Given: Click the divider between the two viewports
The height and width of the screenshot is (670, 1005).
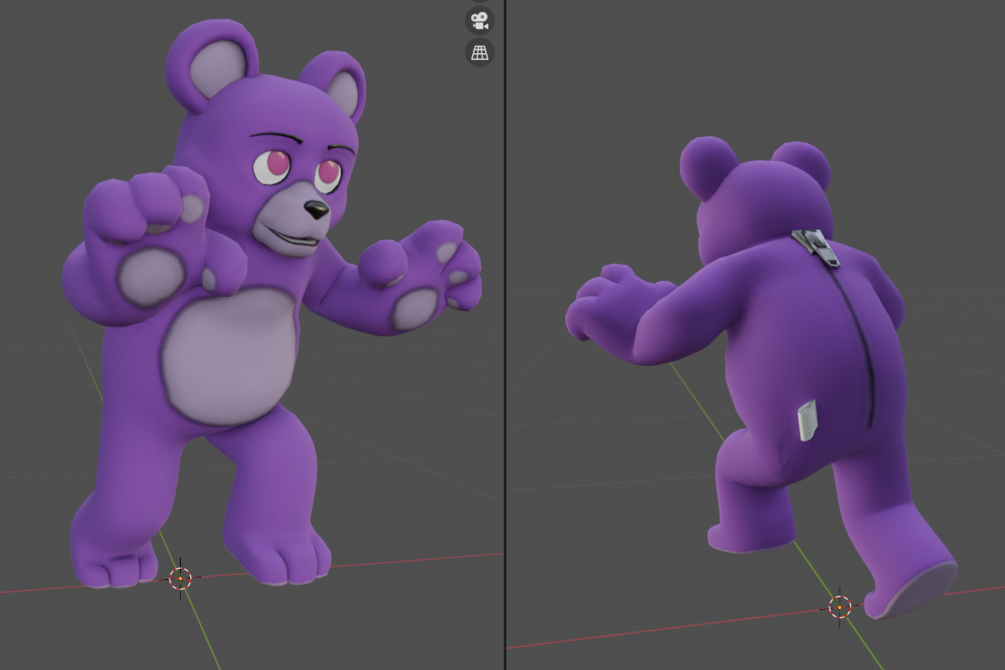Looking at the screenshot, I should (505, 335).
